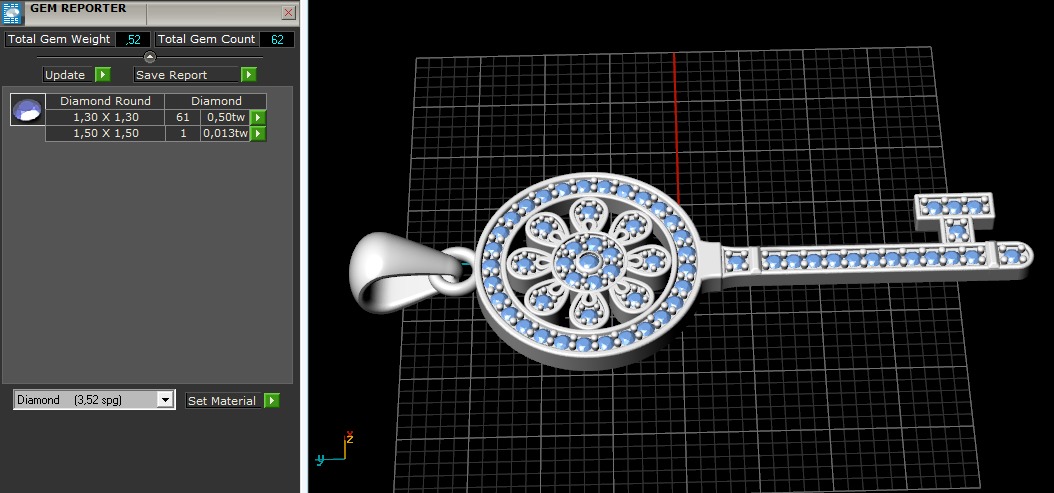Image resolution: width=1054 pixels, height=493 pixels.
Task: Click the count cell showing 61
Action: point(183,118)
